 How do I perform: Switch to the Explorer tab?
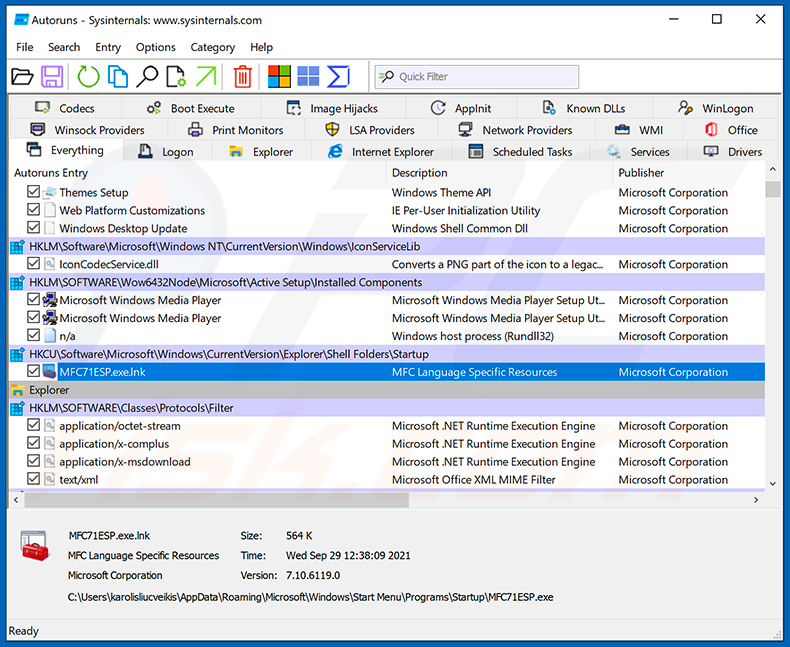(261, 152)
